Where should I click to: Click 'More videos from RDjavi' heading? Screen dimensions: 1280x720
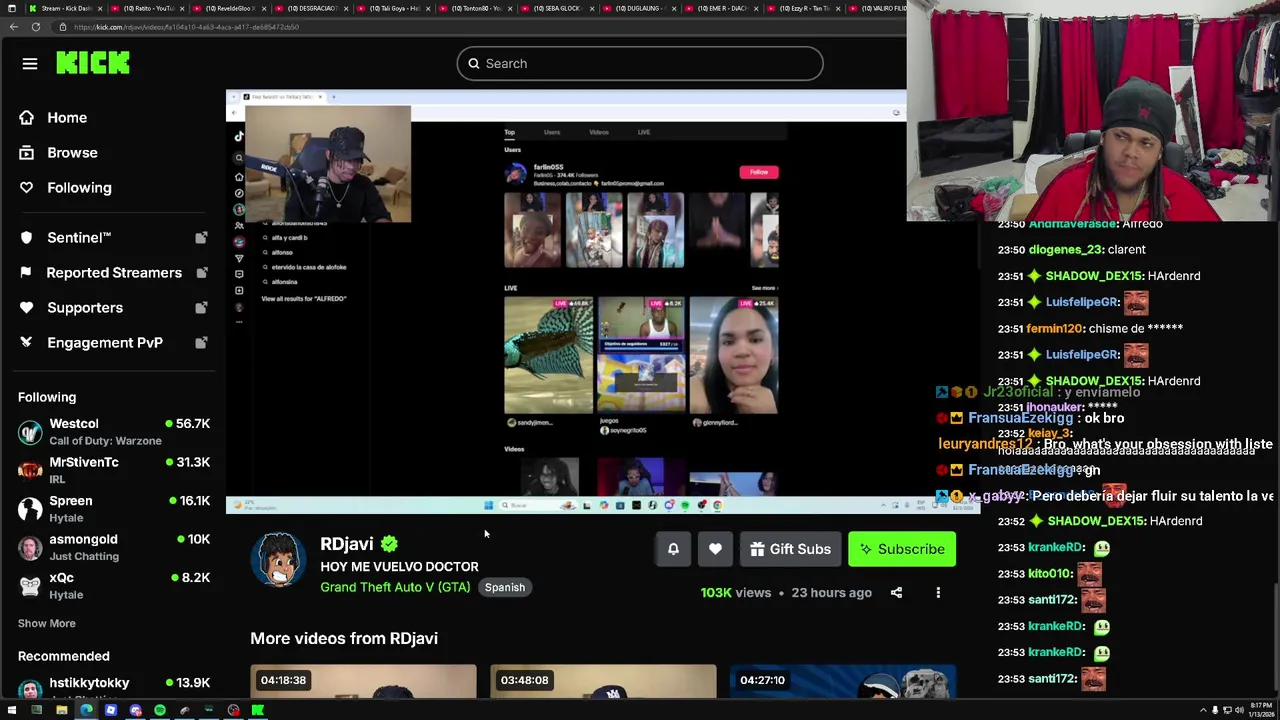click(344, 638)
